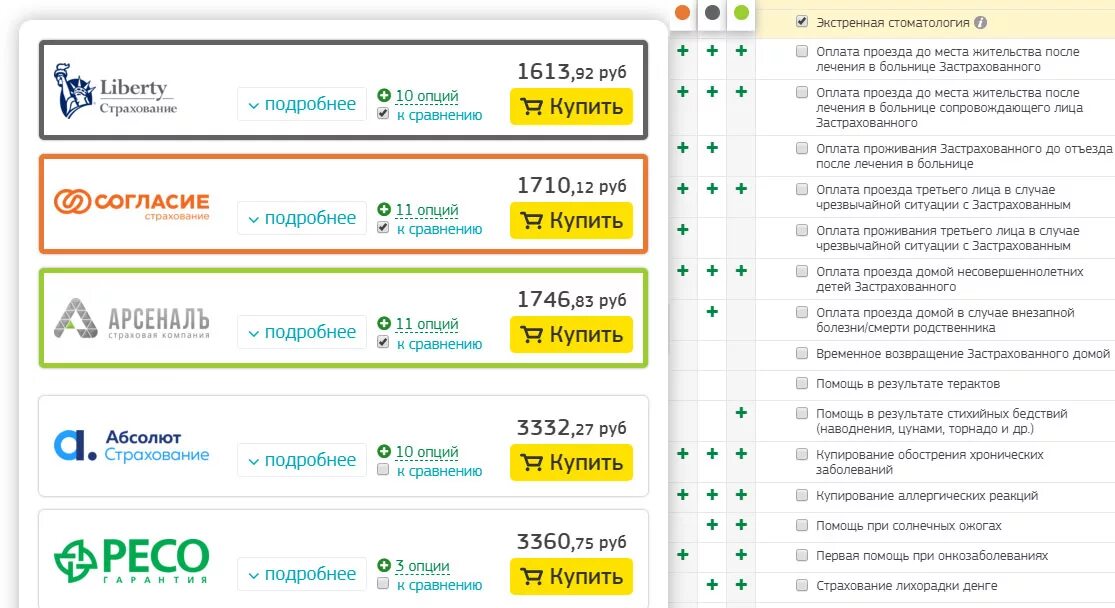Click price 1613,92 руб
Screen dimensions: 1115x608
coord(572,72)
